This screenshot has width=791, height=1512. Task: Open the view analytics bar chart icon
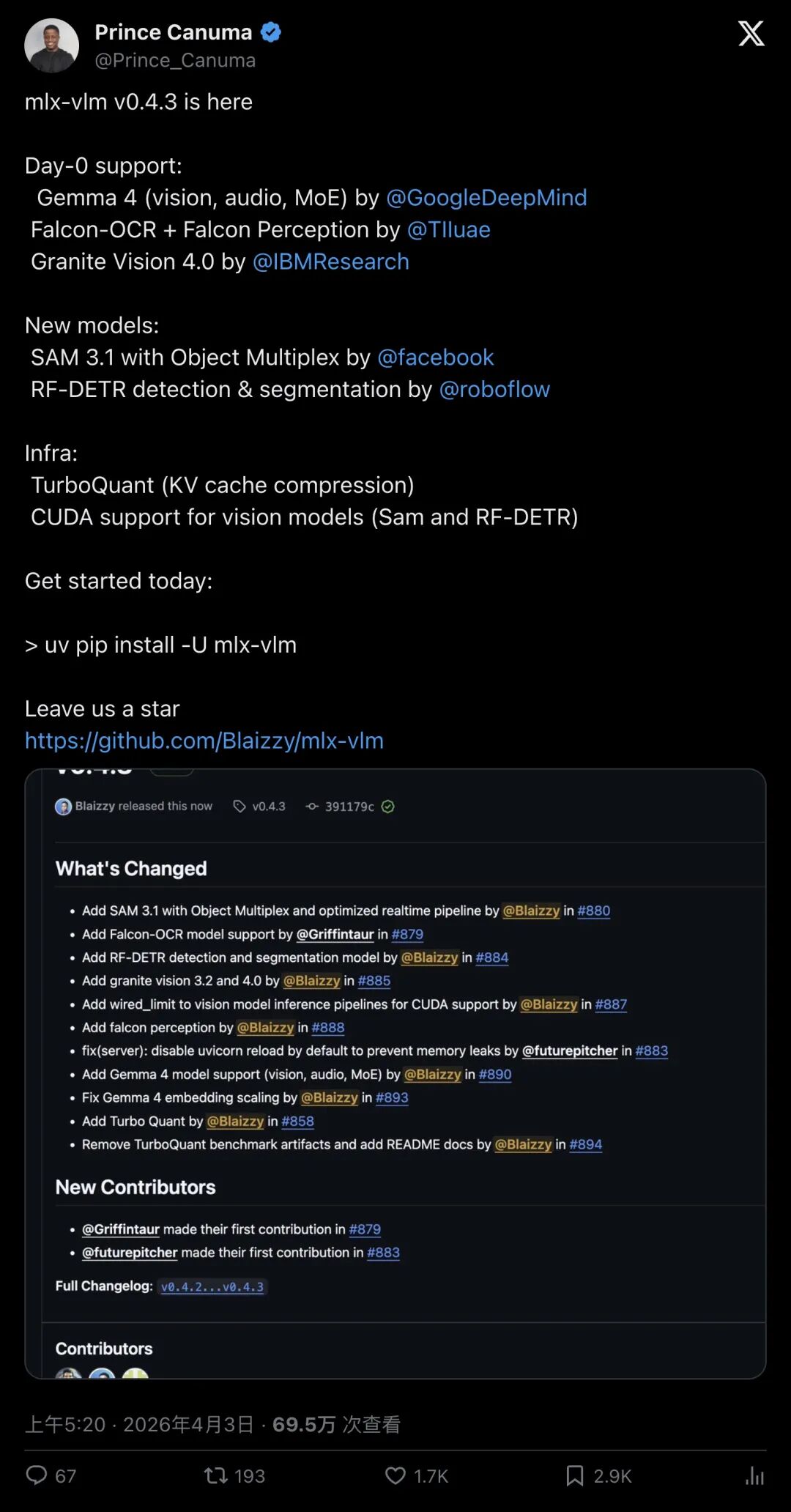pos(754,1475)
